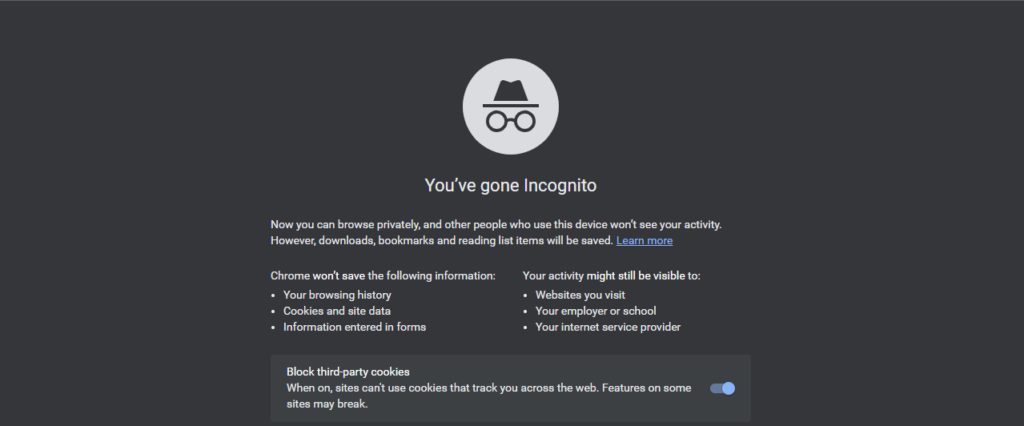Click the "Now you can browse privately" sentence
Screen dimensions: 1024x426
pyautogui.click(x=496, y=225)
